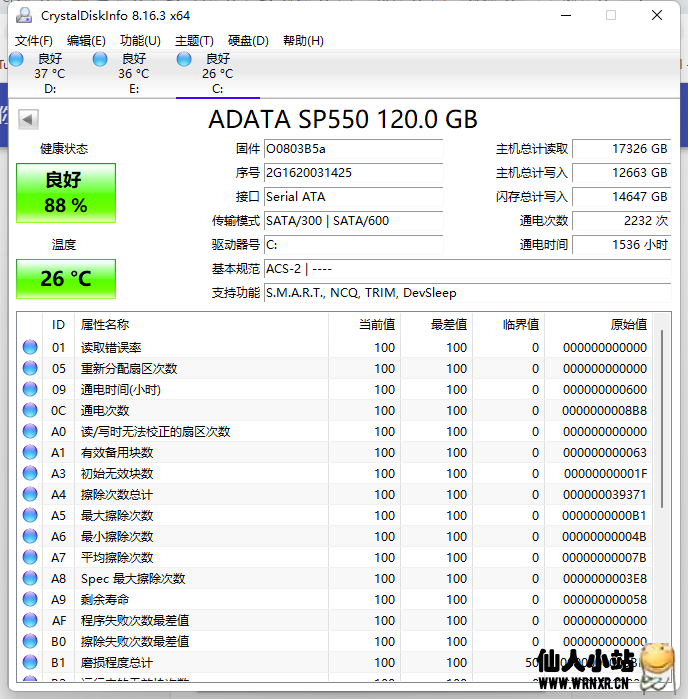Image resolution: width=688 pixels, height=699 pixels.
Task: Click status orb for attribute B1 磨损程度总计
Action: click(30, 662)
